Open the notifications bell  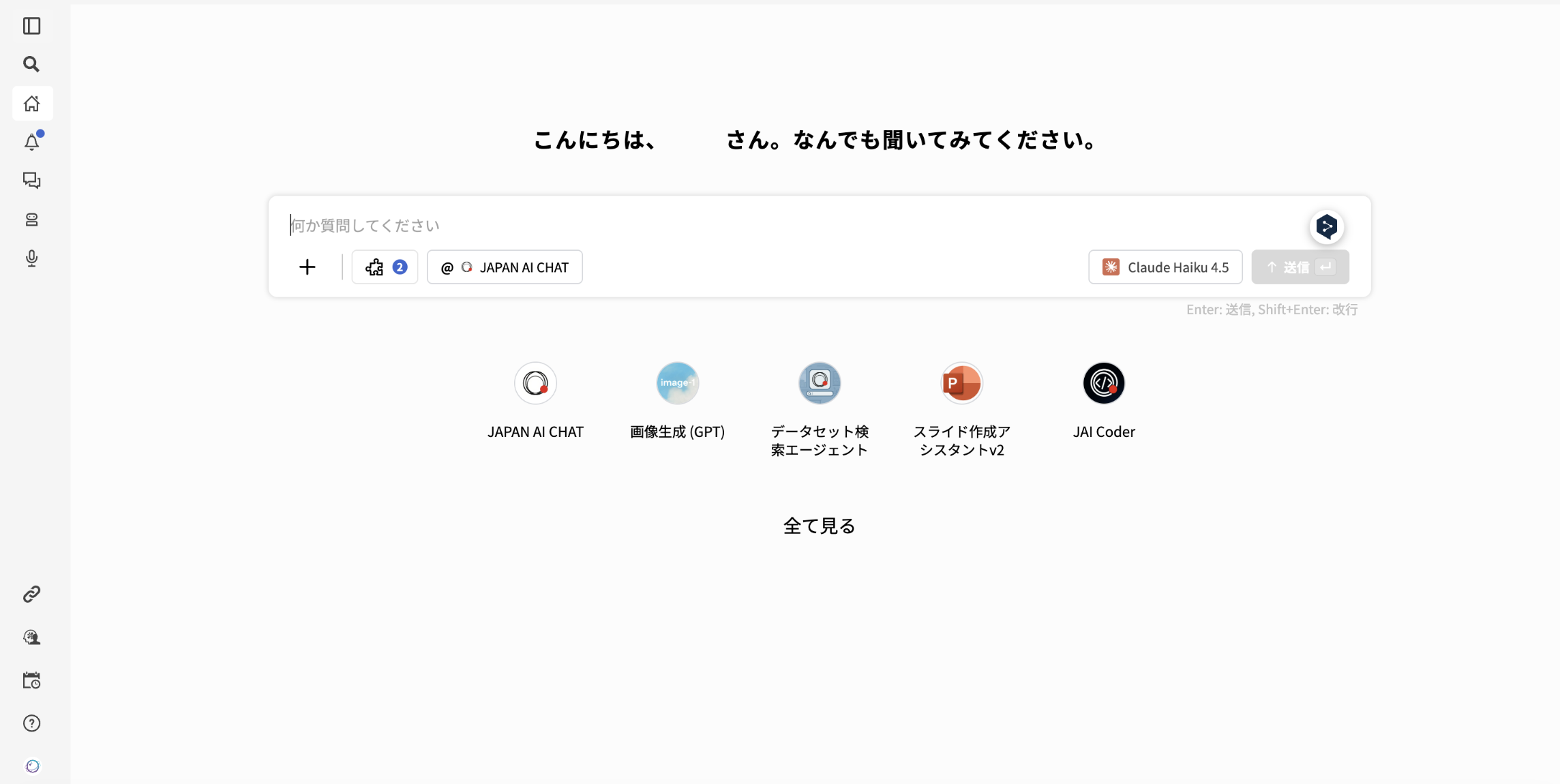pyautogui.click(x=32, y=142)
